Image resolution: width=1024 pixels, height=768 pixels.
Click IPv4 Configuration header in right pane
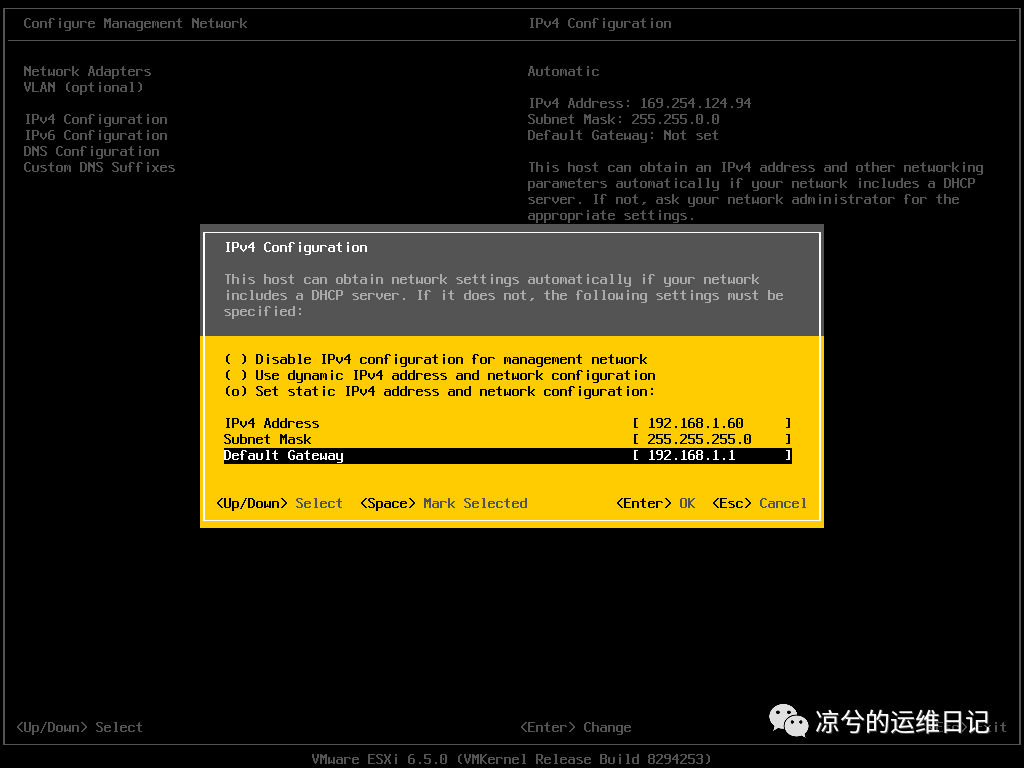tap(600, 24)
